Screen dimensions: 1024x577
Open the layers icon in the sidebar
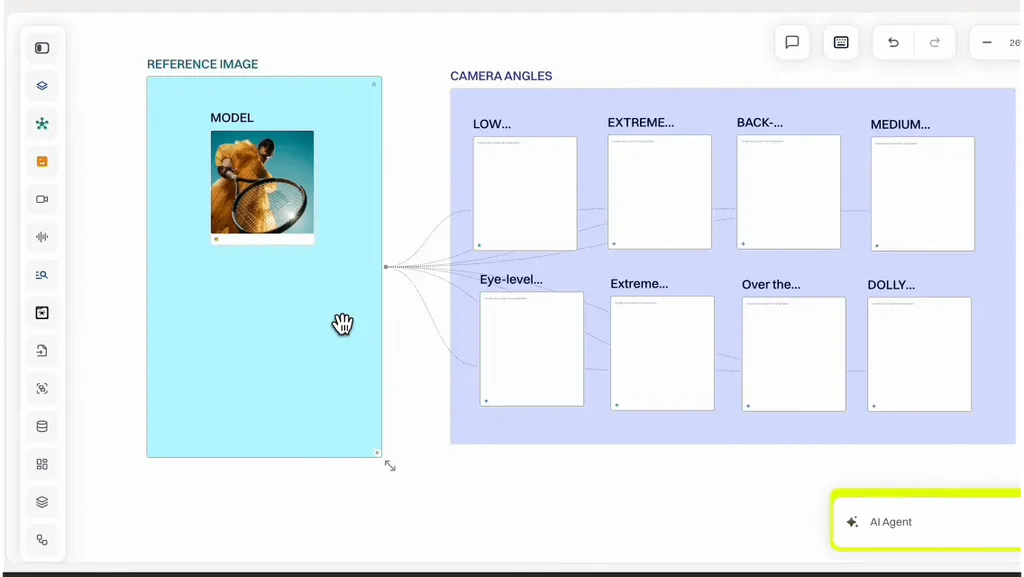42,86
